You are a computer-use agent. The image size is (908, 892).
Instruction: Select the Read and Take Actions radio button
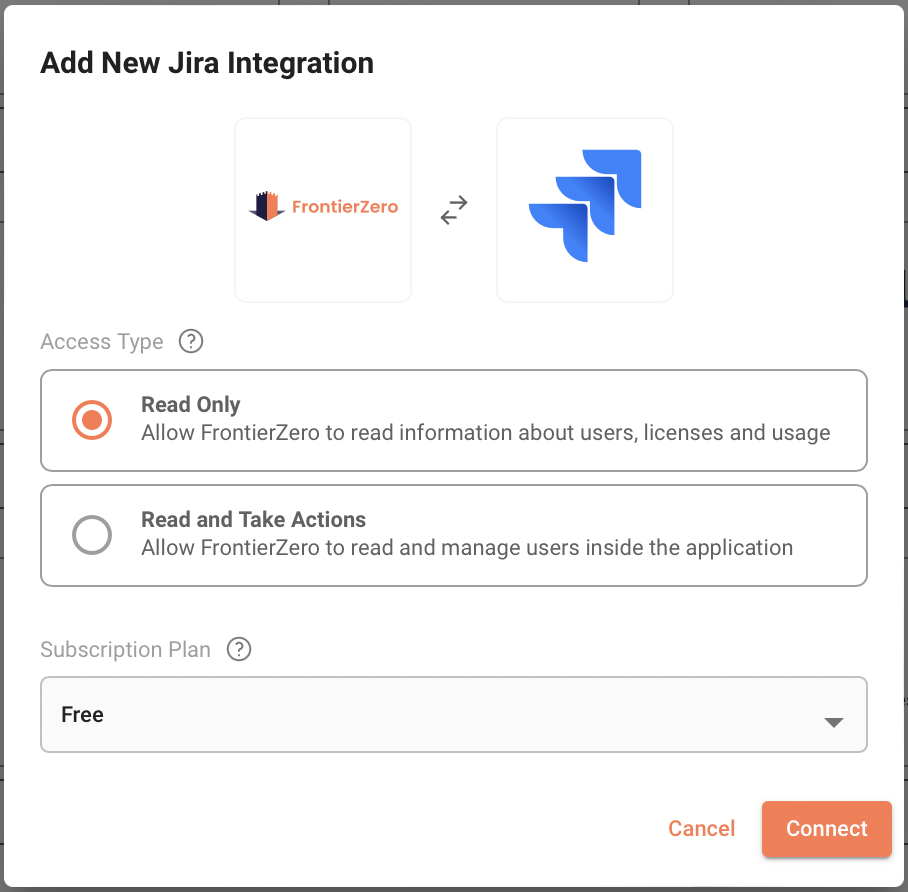coord(92,535)
